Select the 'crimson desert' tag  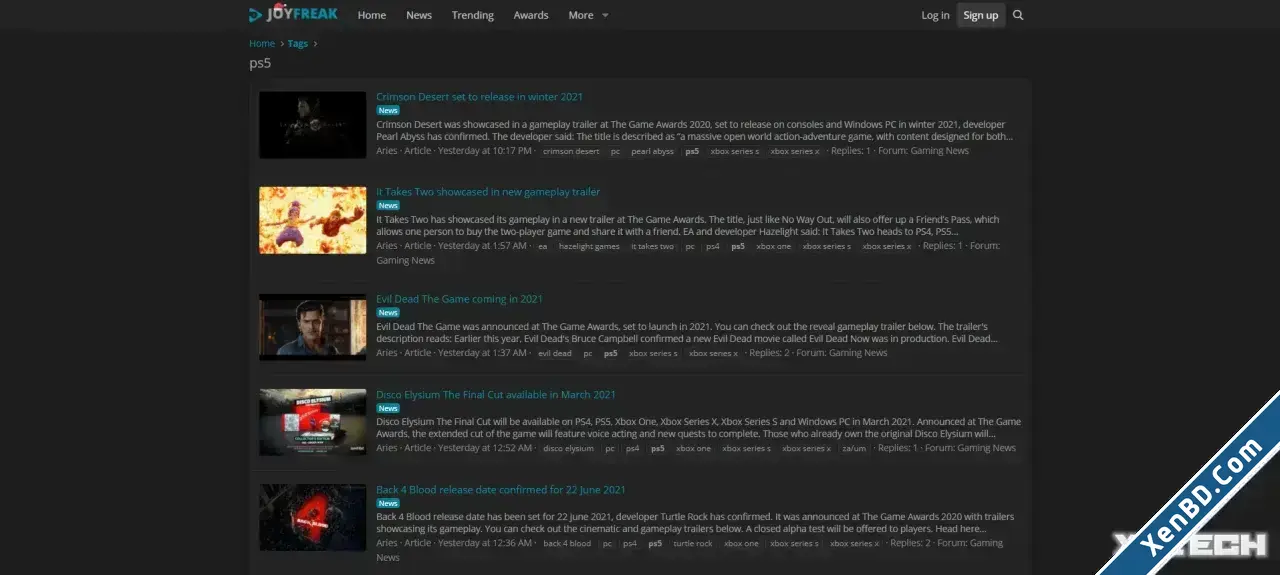tap(571, 152)
